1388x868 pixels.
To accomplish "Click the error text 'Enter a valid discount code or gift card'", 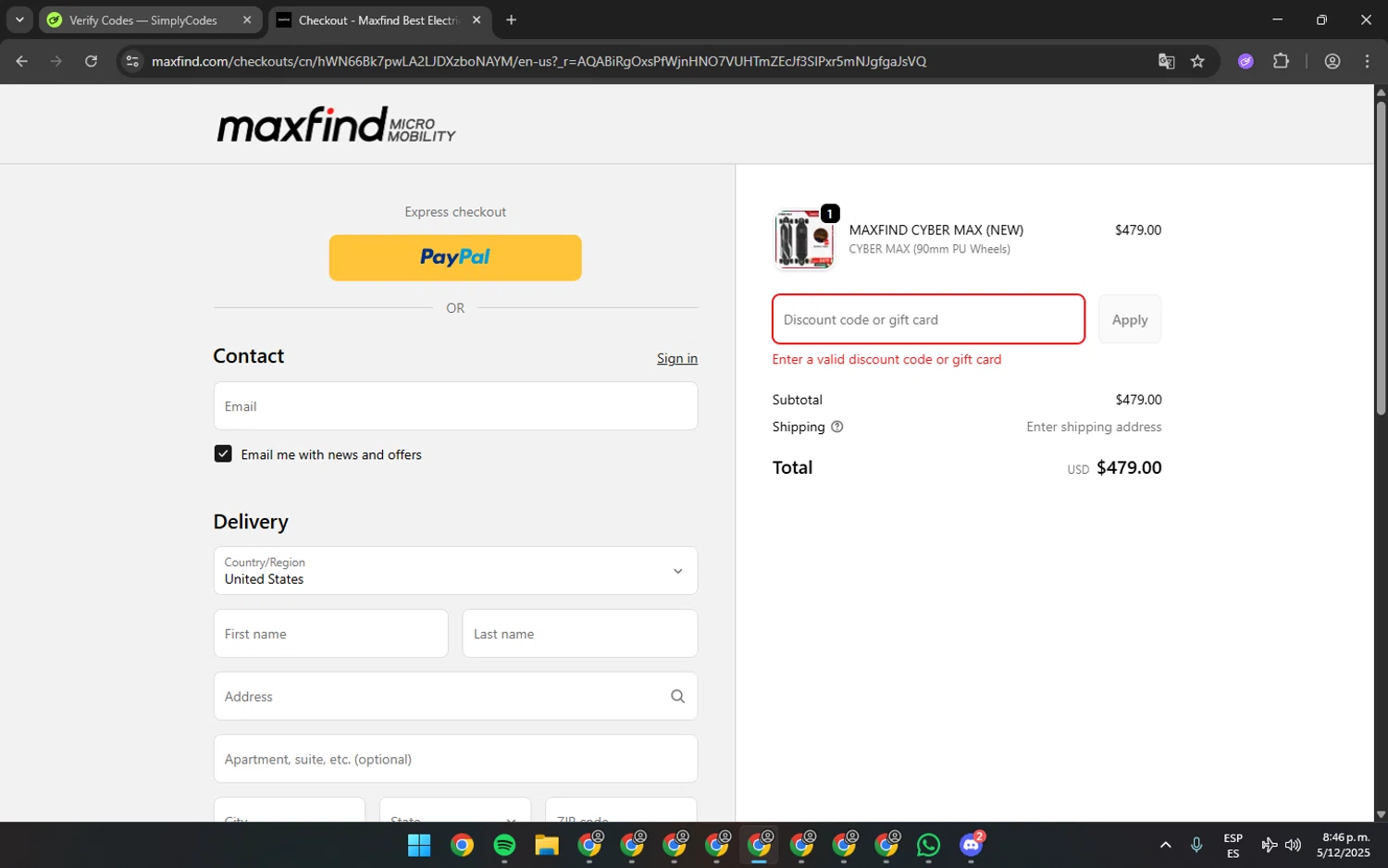I will [x=886, y=359].
